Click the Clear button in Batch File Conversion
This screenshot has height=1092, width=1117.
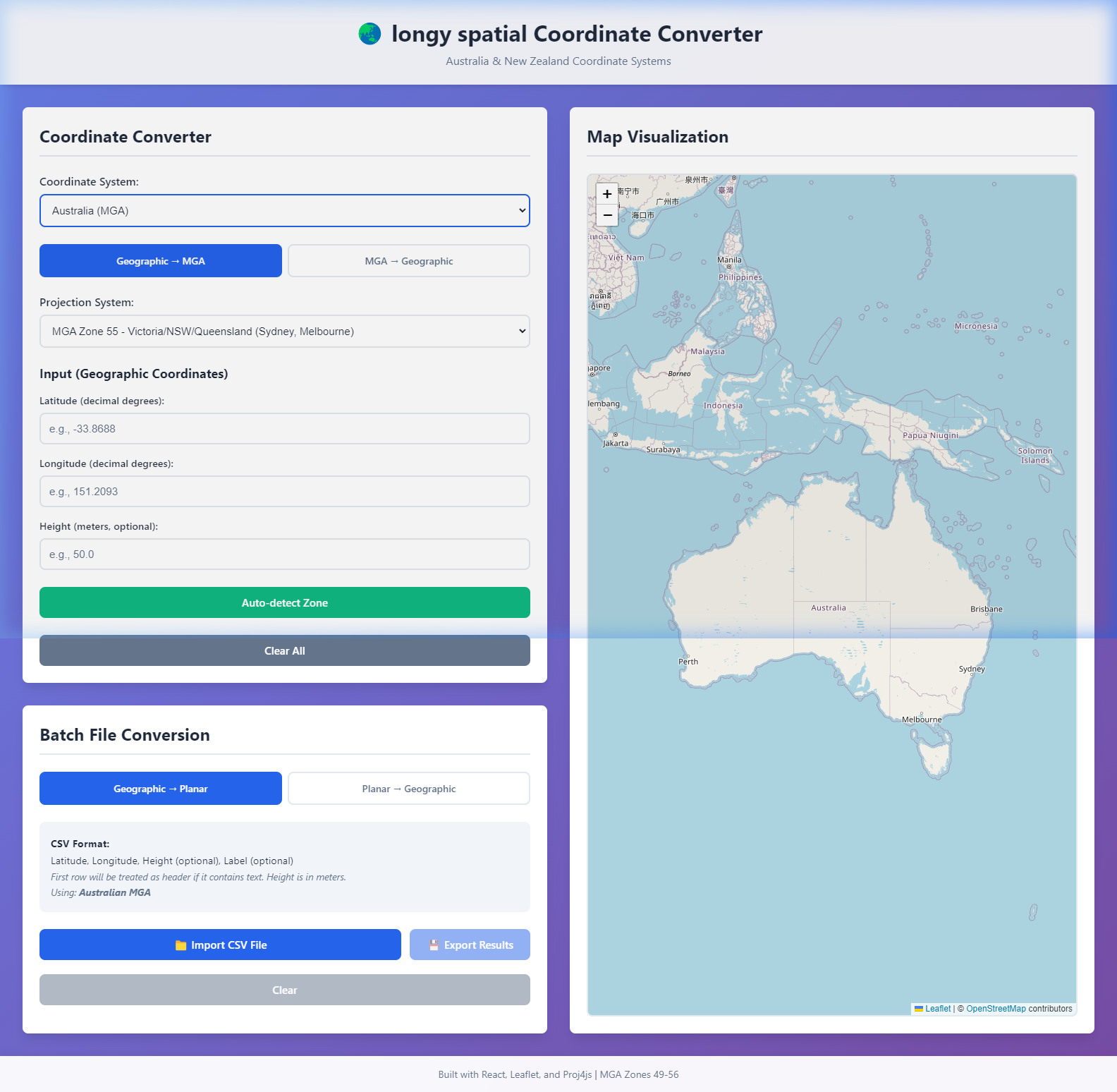285,990
